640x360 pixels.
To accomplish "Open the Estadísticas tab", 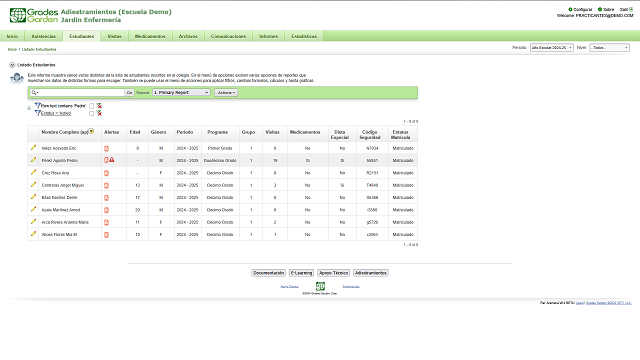I will tap(304, 36).
